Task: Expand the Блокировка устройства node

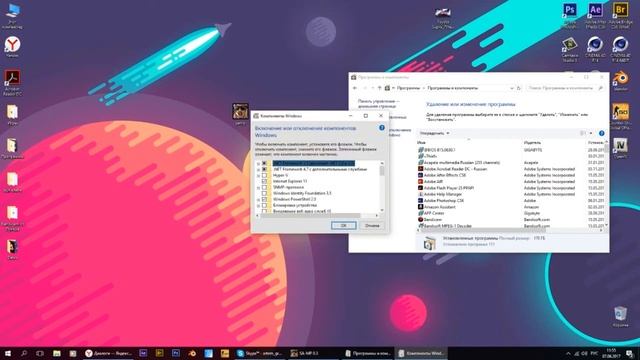Action: [258, 205]
